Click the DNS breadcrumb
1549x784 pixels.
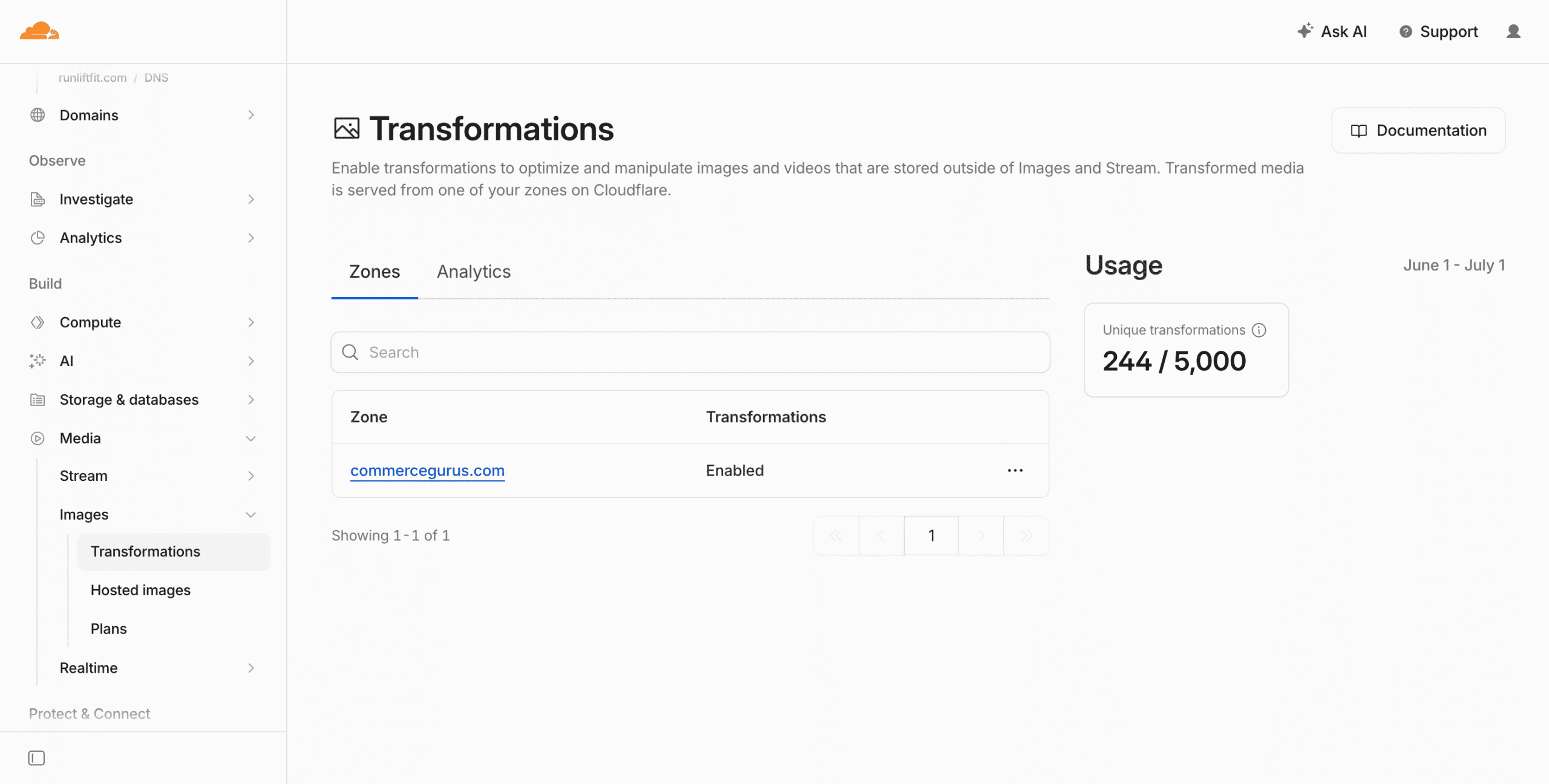click(x=156, y=77)
